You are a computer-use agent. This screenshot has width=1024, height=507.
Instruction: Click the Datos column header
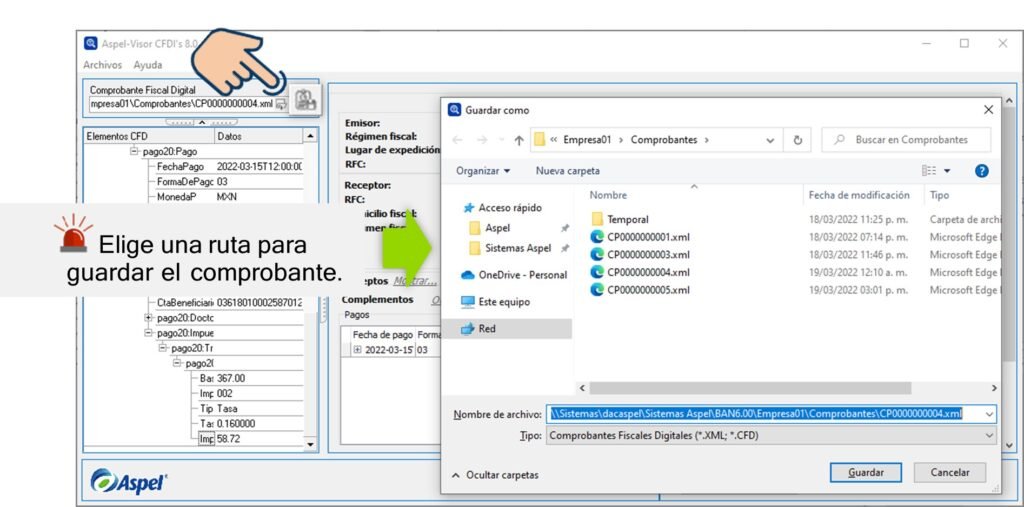(259, 136)
